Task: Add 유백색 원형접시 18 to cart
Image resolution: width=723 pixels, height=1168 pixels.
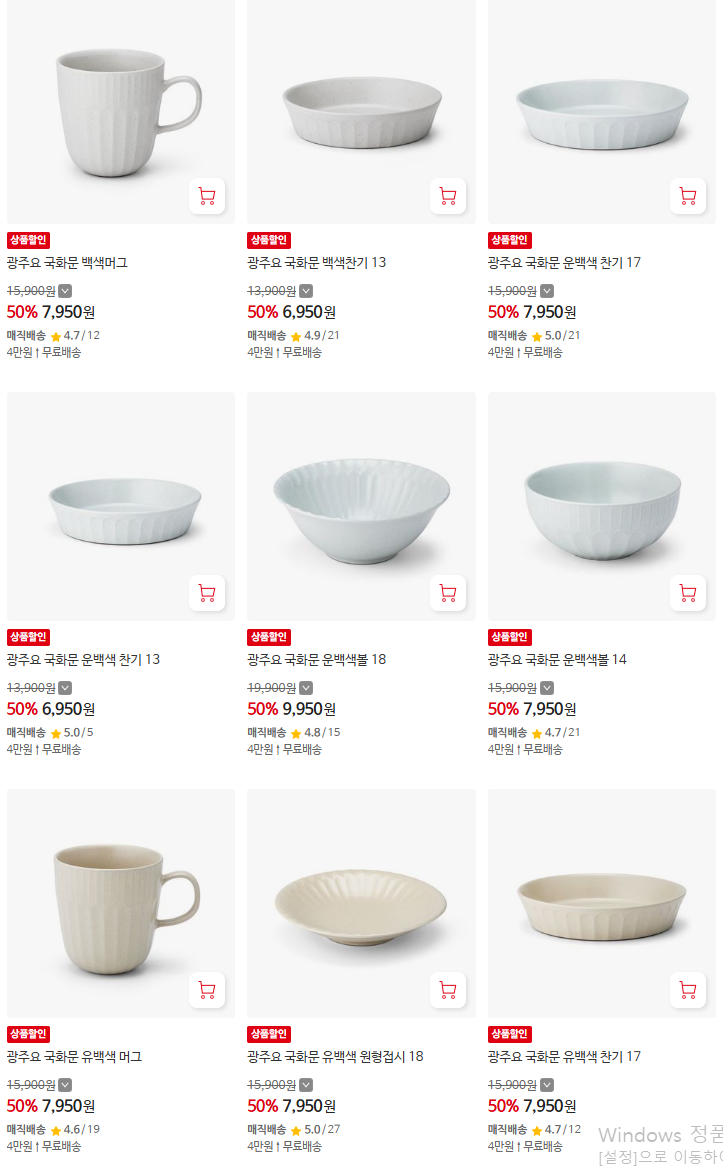Action: (x=448, y=991)
